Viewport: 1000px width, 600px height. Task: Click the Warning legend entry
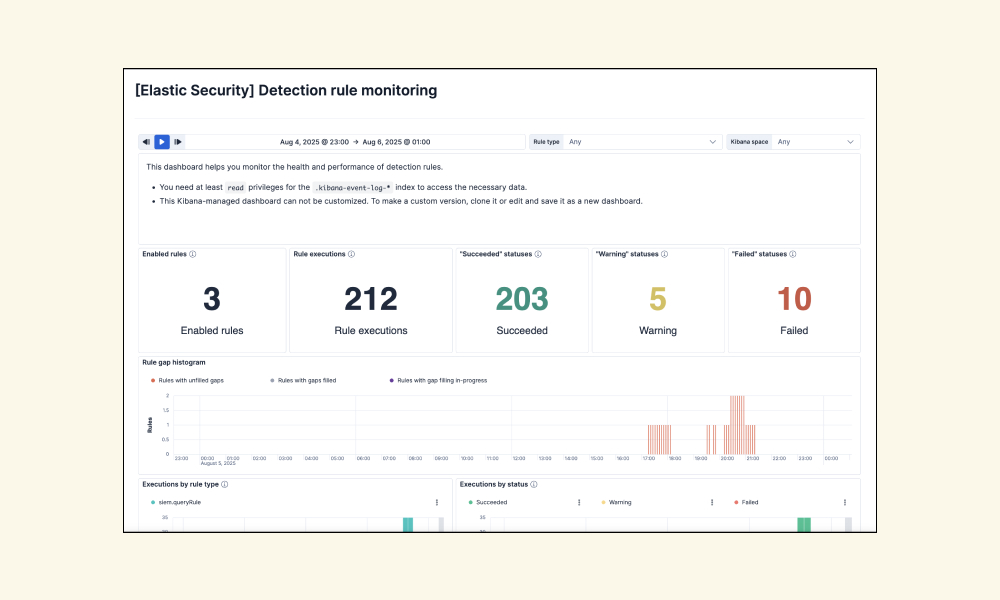(x=616, y=502)
